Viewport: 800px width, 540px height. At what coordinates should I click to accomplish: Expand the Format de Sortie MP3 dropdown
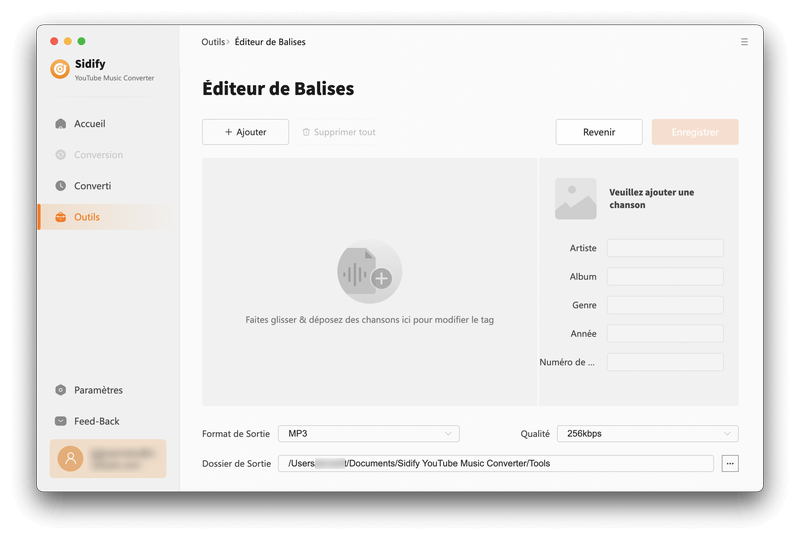368,434
